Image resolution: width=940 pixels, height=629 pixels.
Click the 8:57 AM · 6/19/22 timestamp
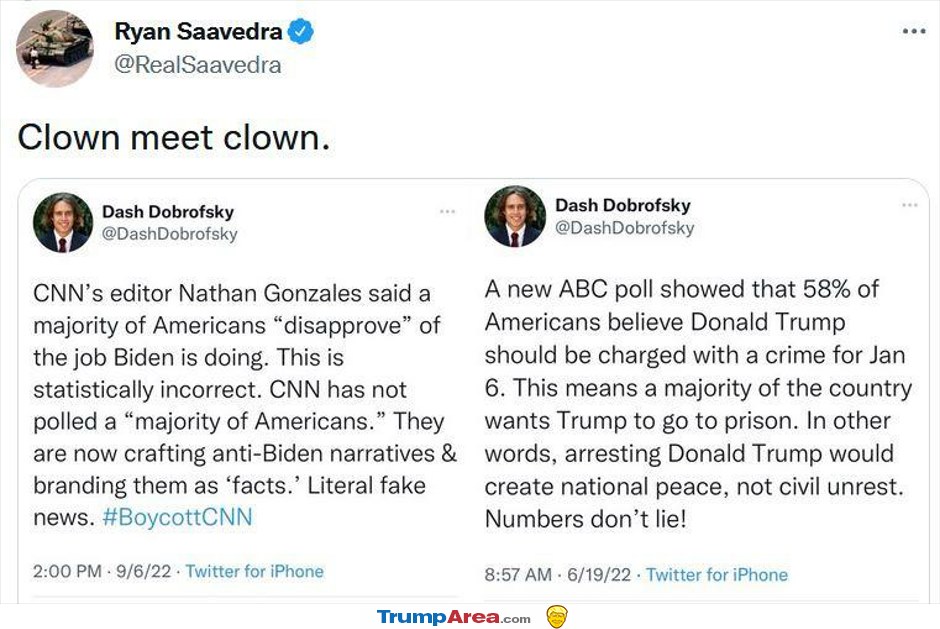pos(558,574)
